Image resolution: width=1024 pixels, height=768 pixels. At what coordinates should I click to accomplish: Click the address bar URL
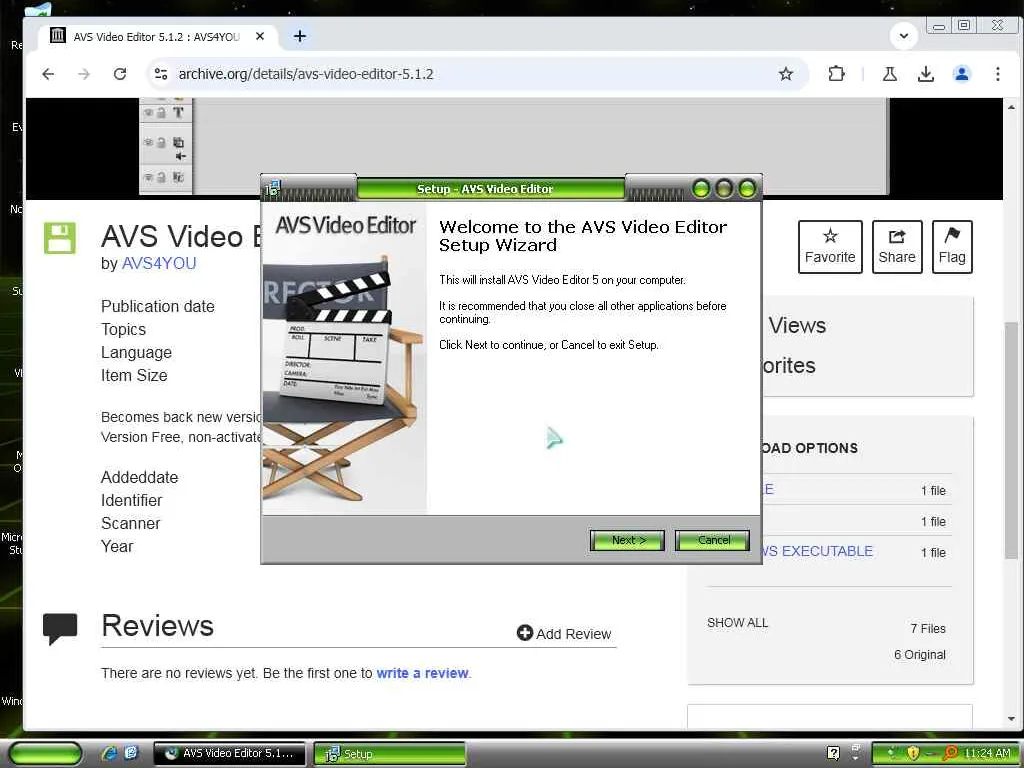click(x=306, y=74)
